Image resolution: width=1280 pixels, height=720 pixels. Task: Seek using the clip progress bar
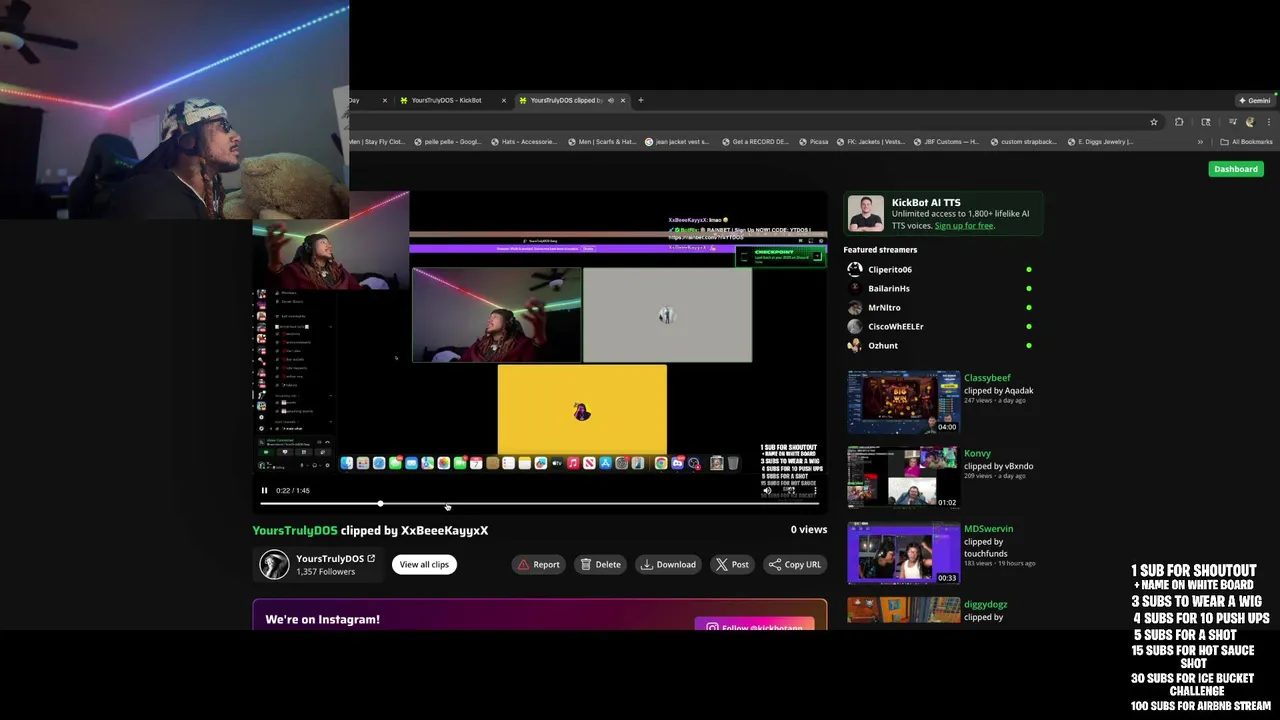[x=539, y=503]
